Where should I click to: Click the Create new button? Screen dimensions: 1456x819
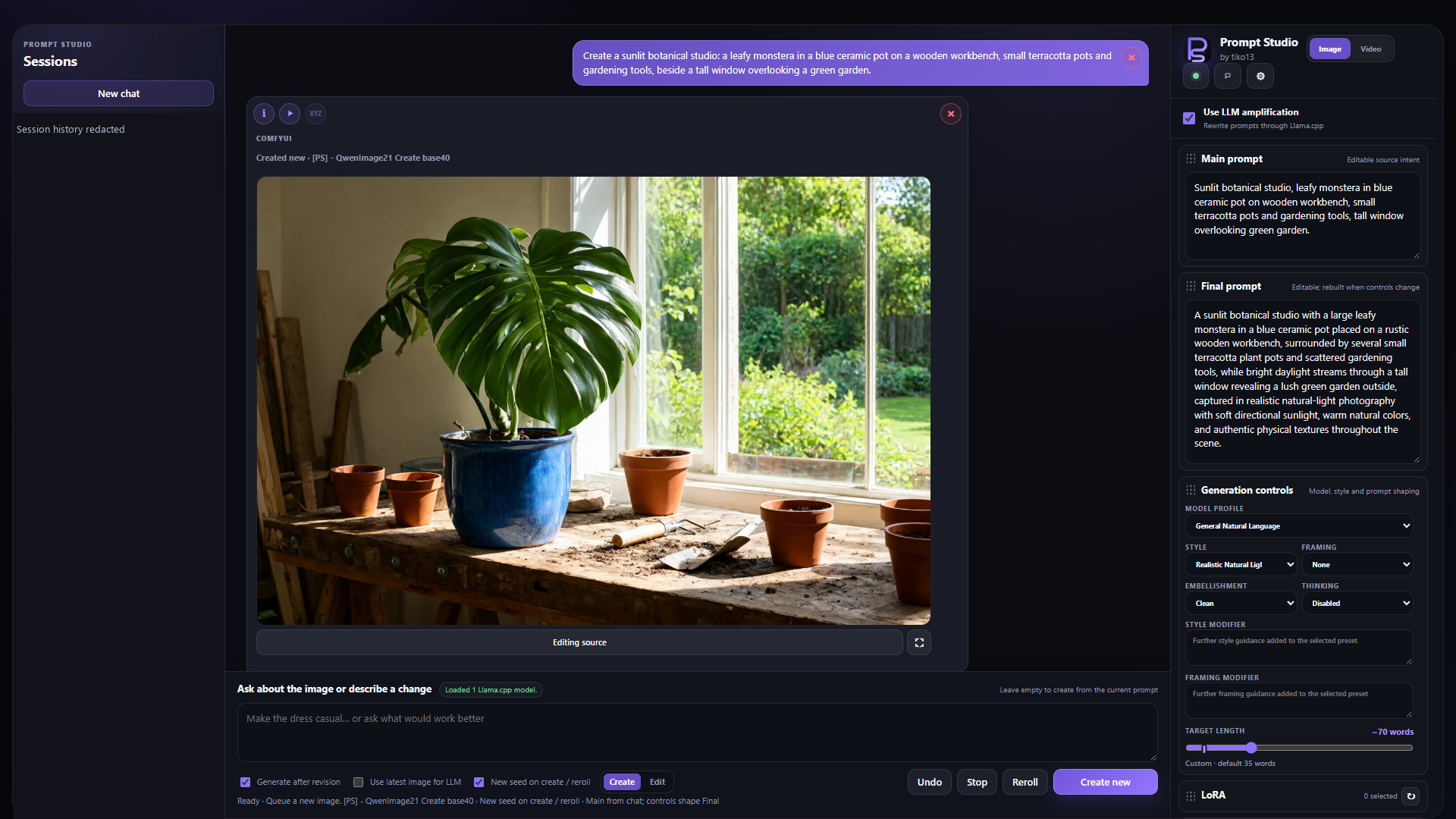[1105, 782]
